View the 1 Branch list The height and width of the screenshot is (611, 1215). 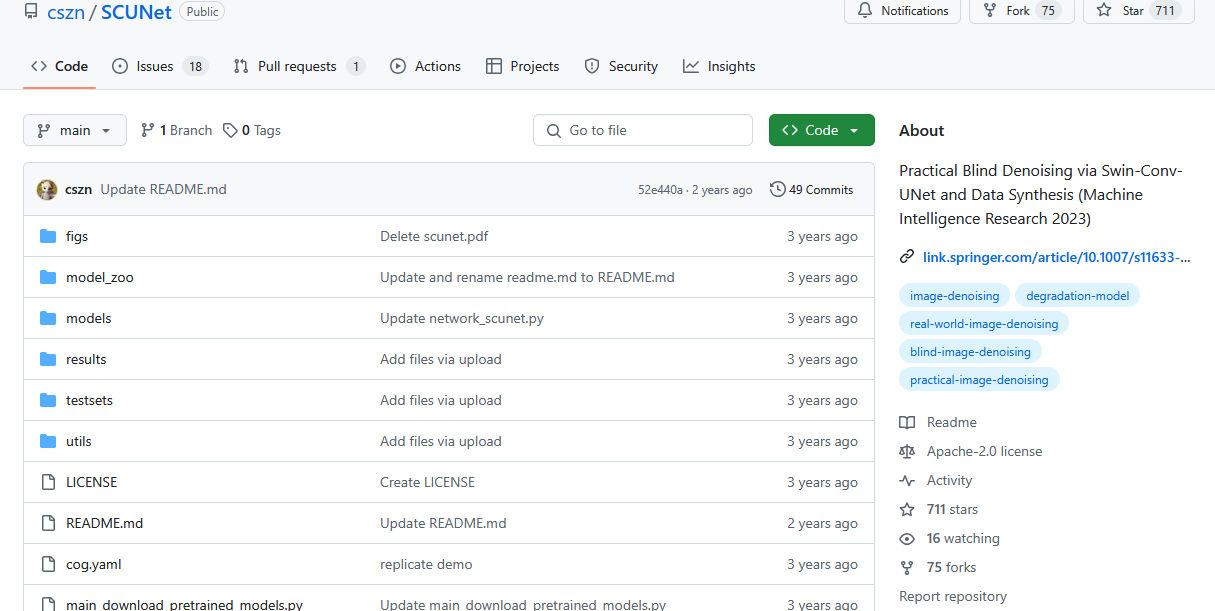tap(177, 130)
